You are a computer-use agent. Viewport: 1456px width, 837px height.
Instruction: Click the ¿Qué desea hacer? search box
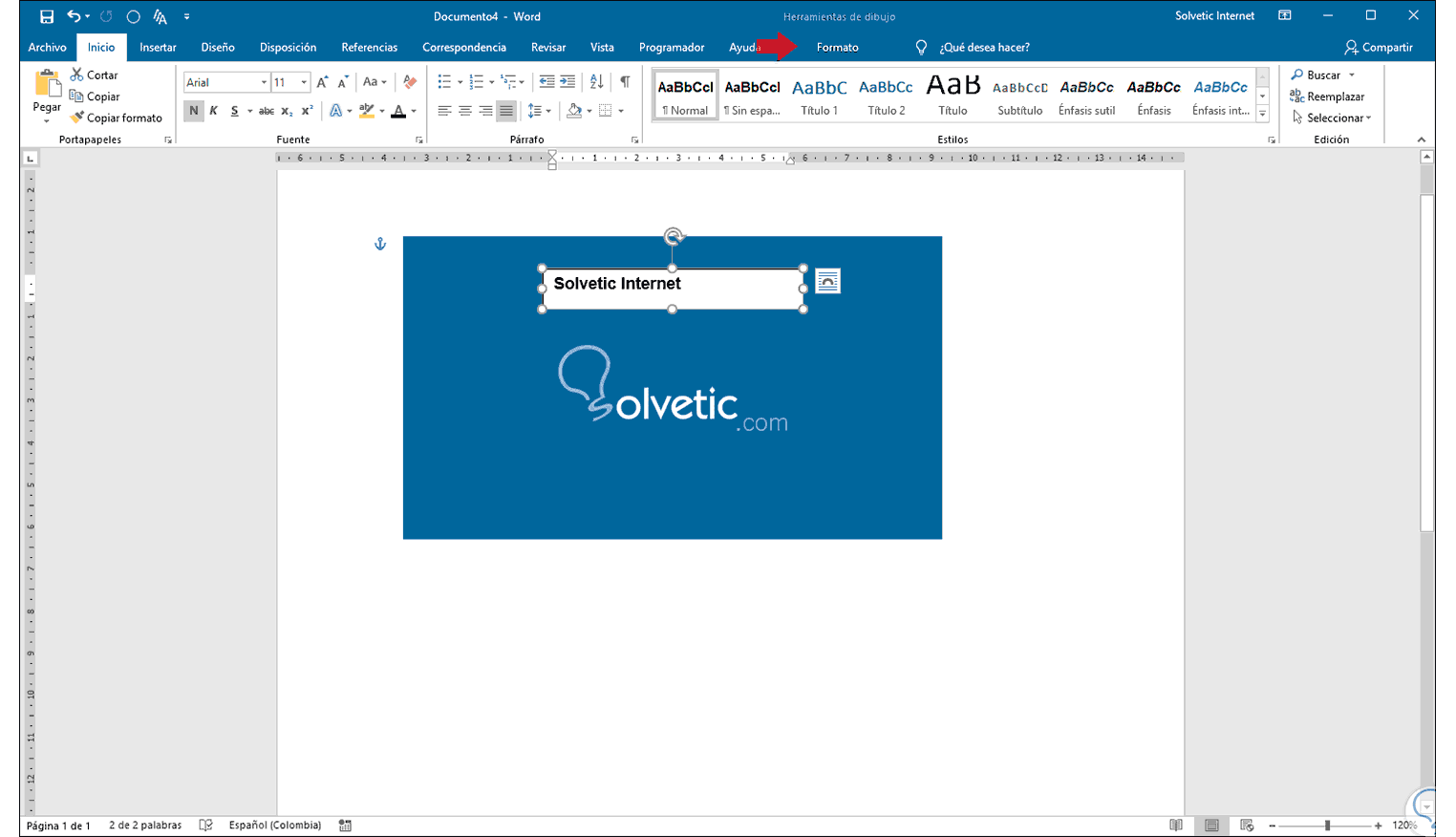(984, 47)
